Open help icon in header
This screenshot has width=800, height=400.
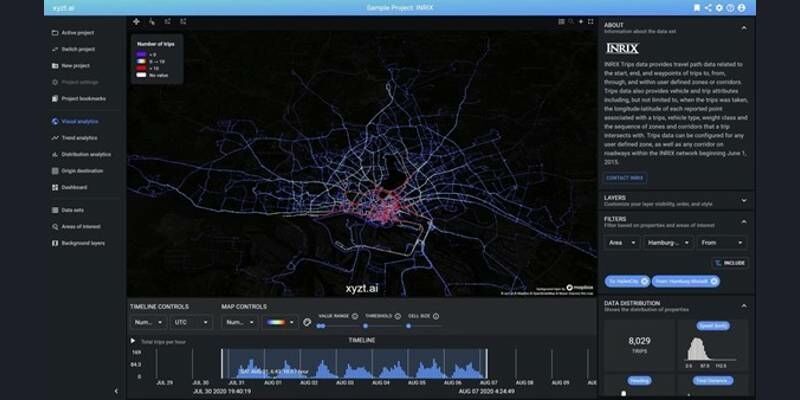[730, 8]
